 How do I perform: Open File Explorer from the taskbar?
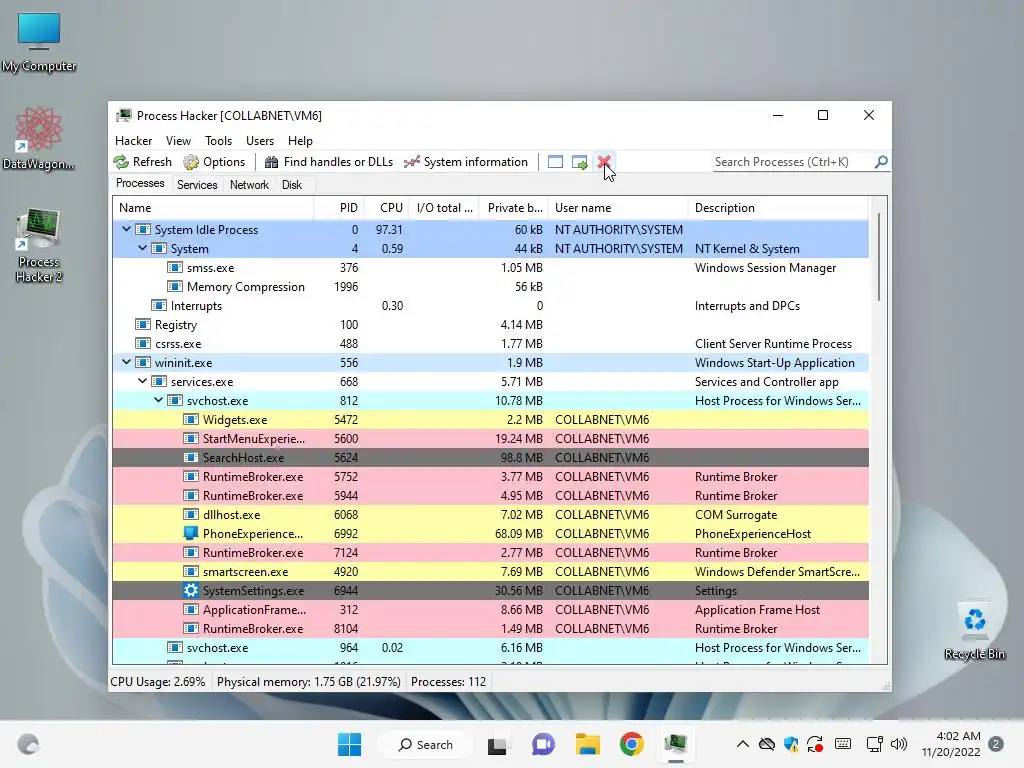pyautogui.click(x=587, y=744)
